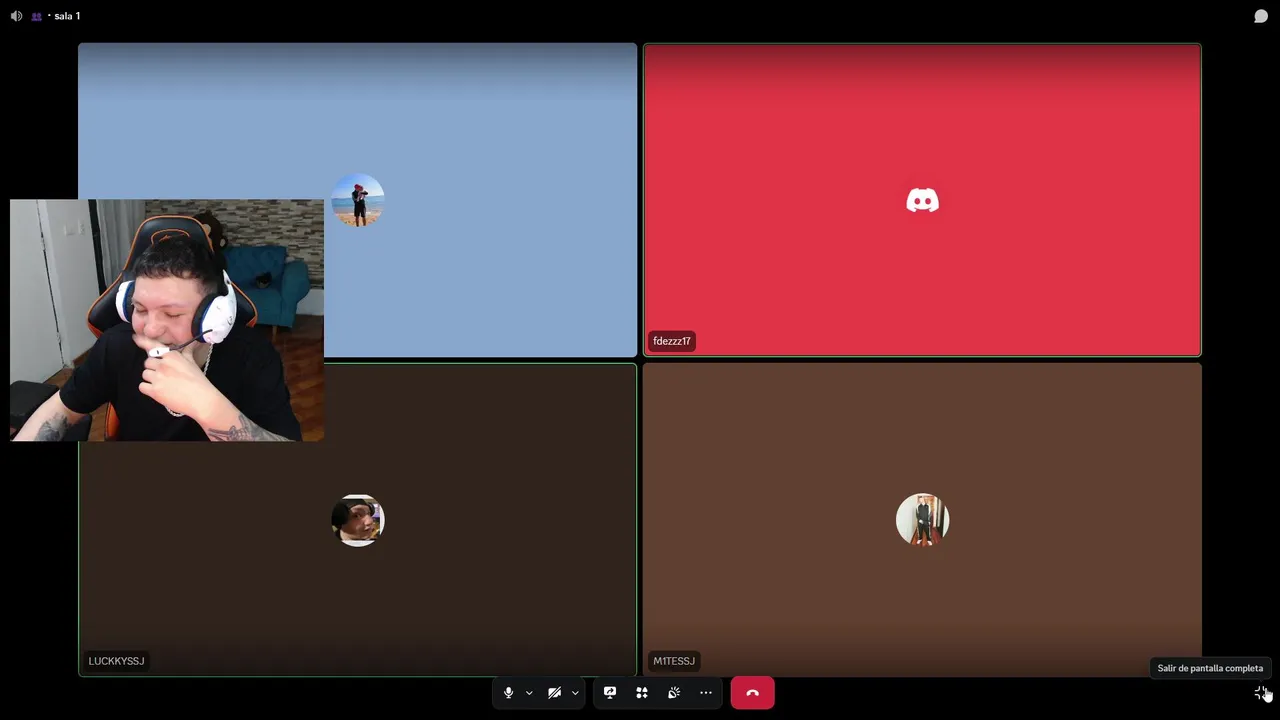Share your screen
The width and height of the screenshot is (1280, 720).
(x=610, y=692)
